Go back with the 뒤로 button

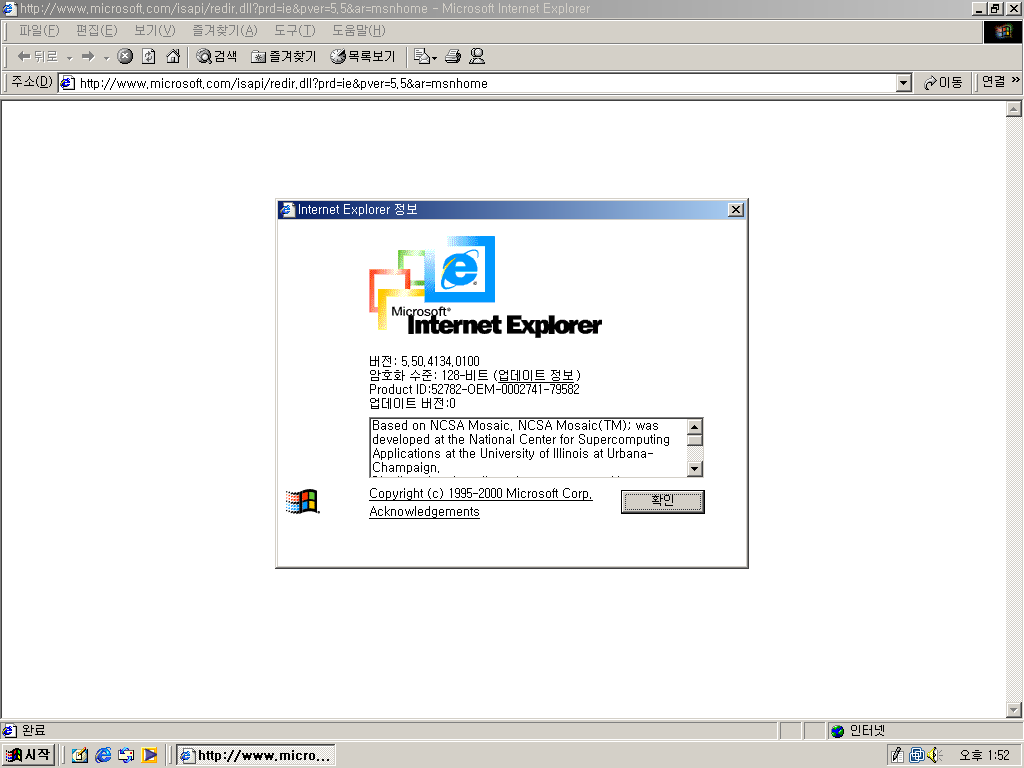(37, 57)
